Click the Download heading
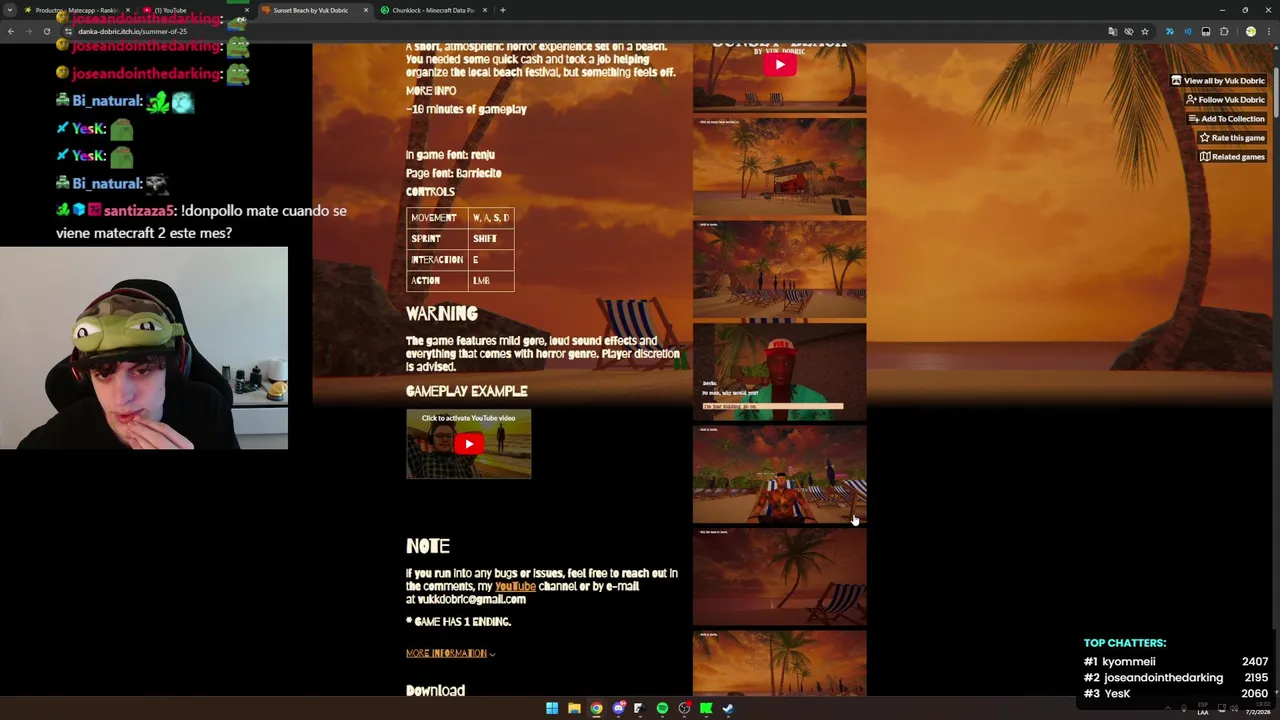Viewport: 1280px width, 720px height. click(x=435, y=690)
